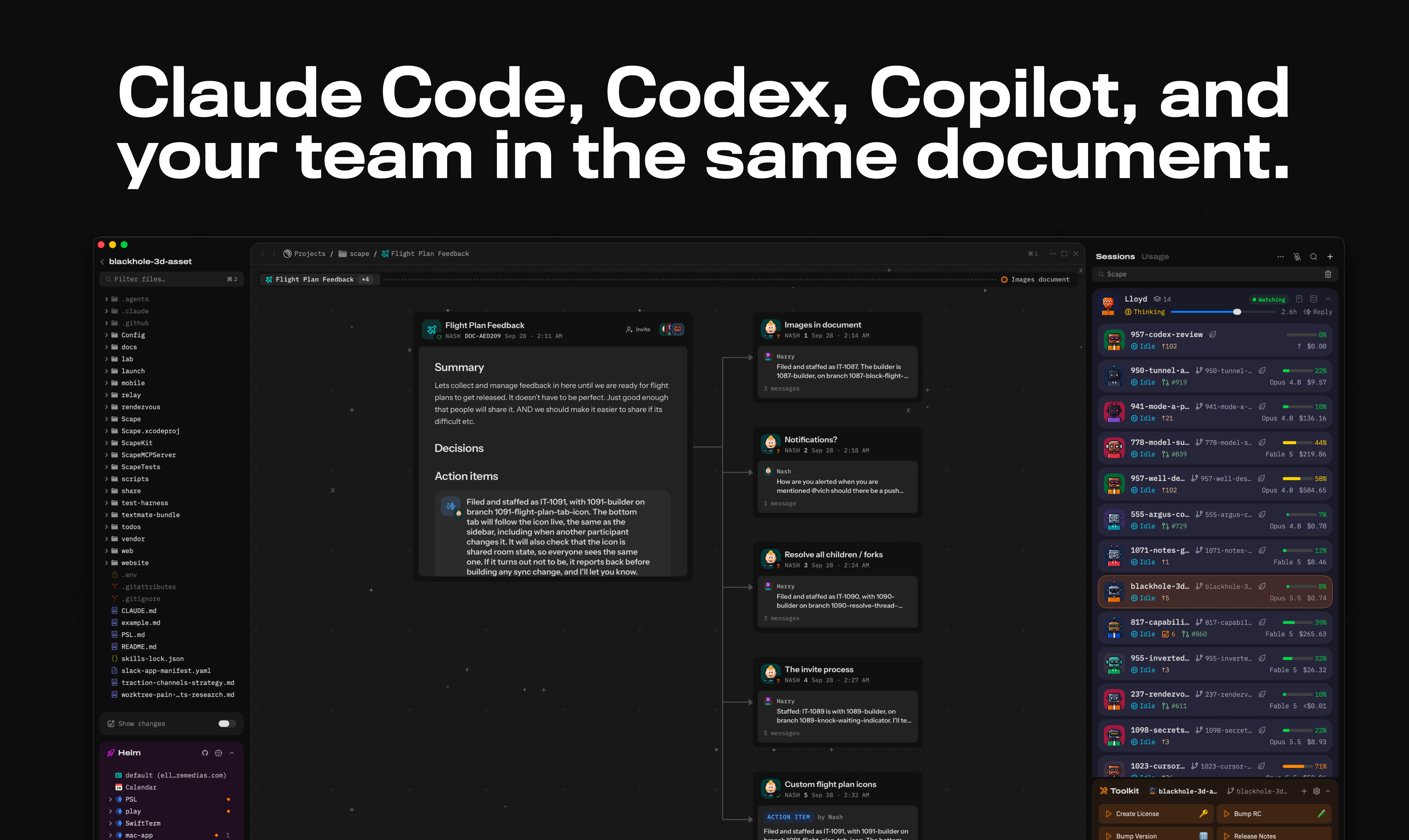The width and height of the screenshot is (1409, 840).
Task: Click the leaf icon on 957-codex-review session
Action: click(1213, 334)
